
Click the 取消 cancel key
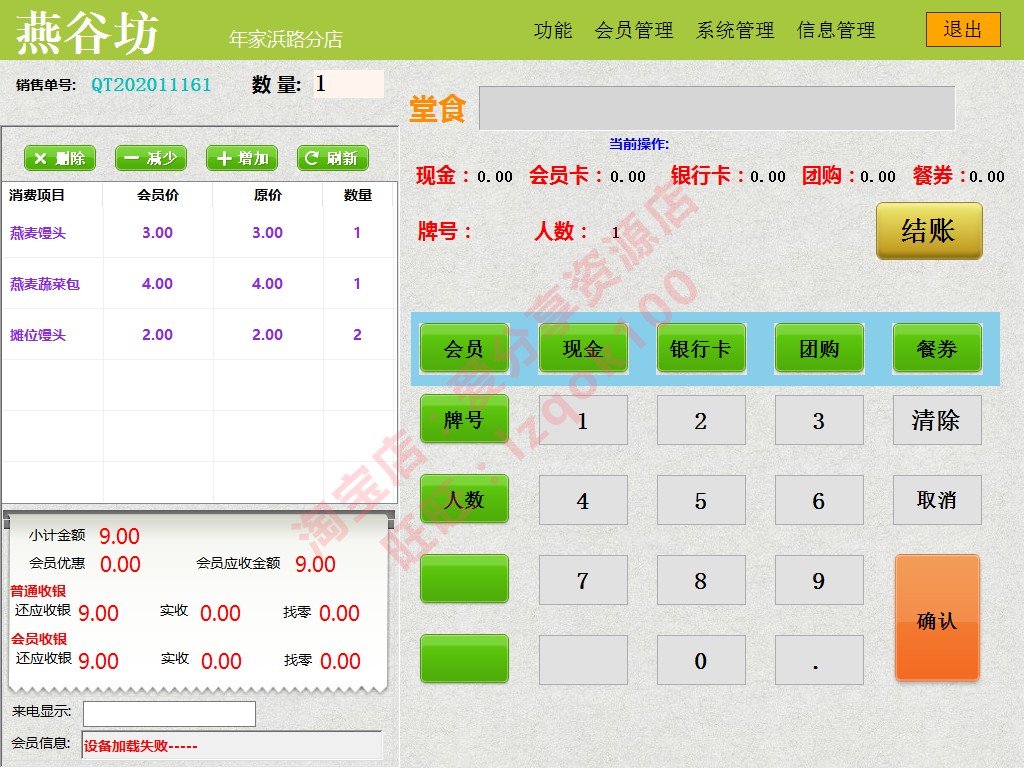pyautogui.click(x=937, y=500)
